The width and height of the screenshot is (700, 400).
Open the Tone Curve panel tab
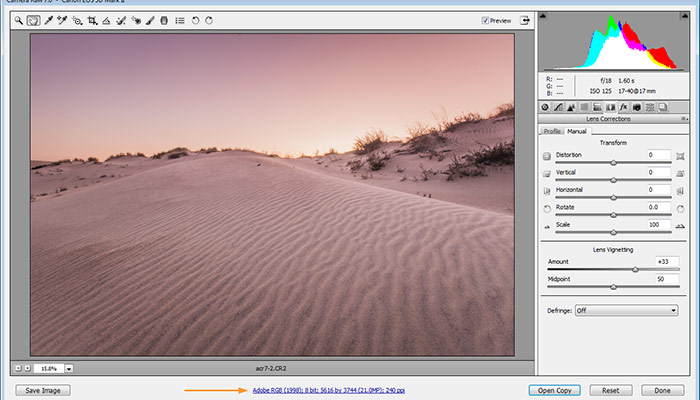(x=558, y=107)
